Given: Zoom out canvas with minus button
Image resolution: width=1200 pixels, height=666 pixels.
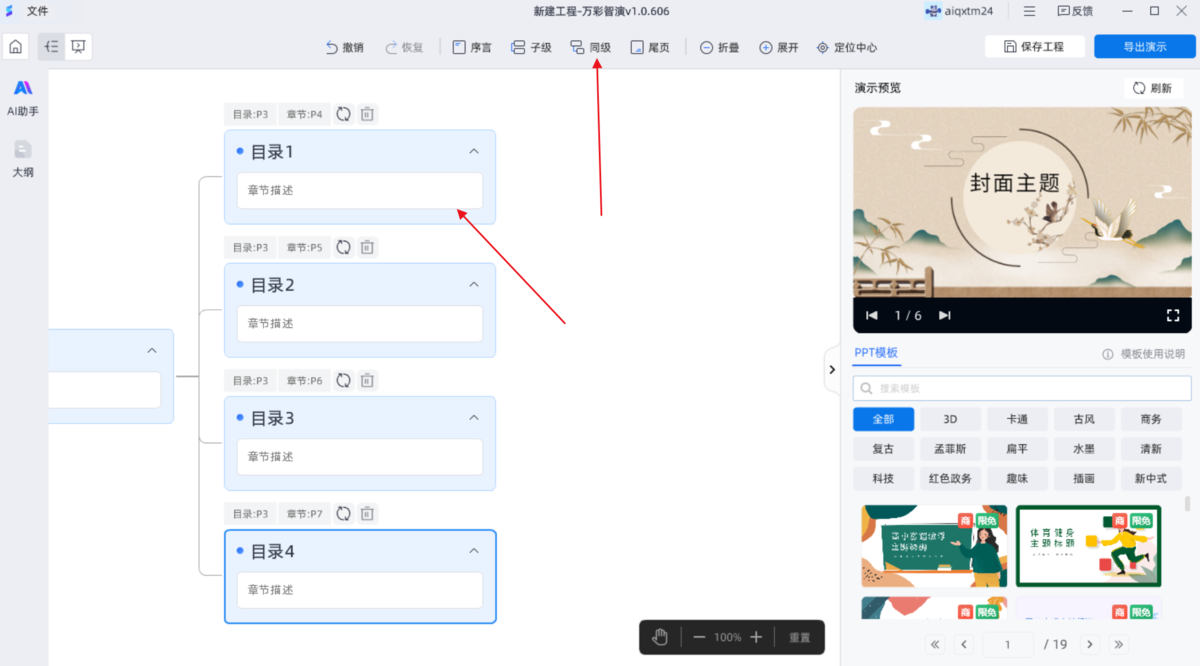Looking at the screenshot, I should pos(699,637).
